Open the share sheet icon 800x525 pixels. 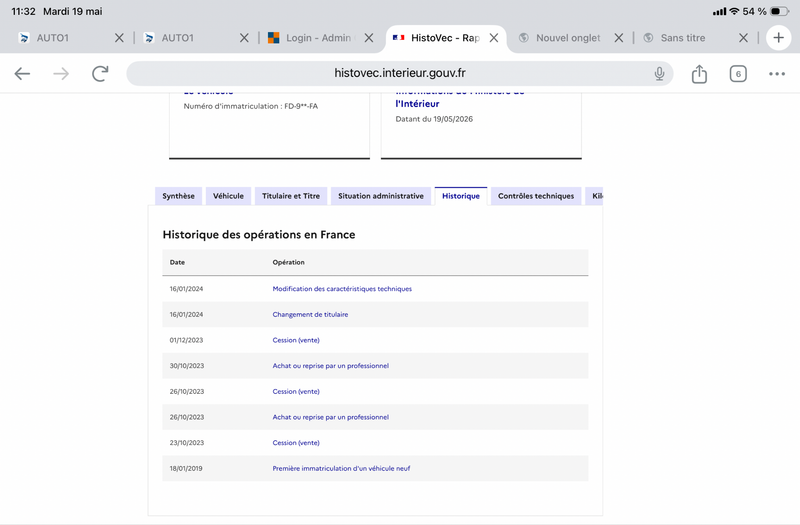tap(699, 74)
